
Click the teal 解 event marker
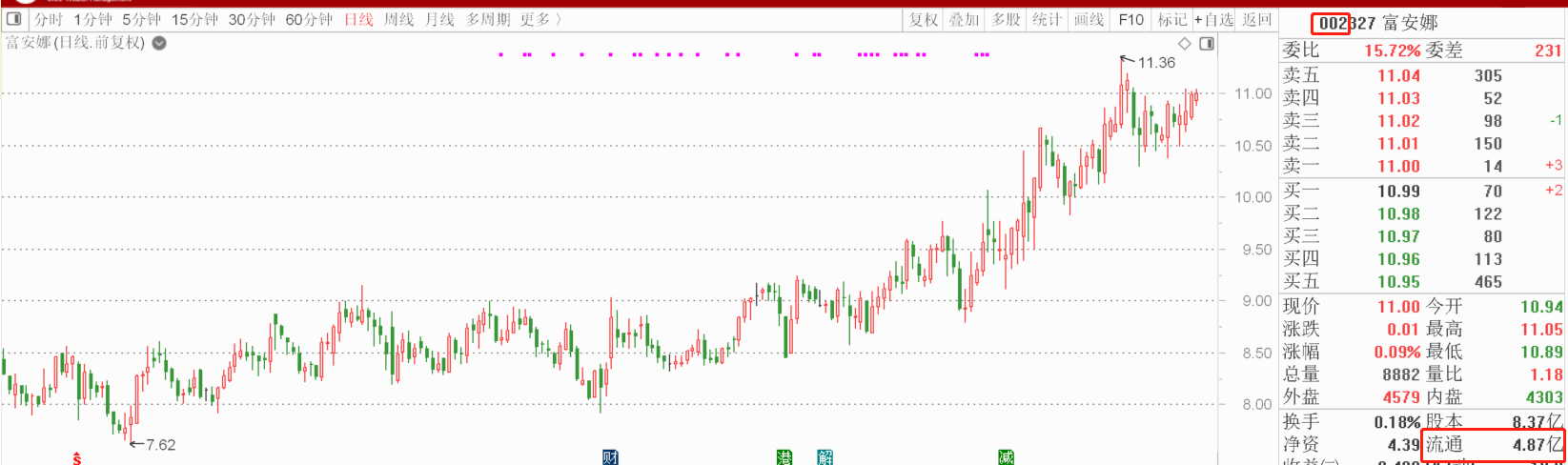coord(825,458)
